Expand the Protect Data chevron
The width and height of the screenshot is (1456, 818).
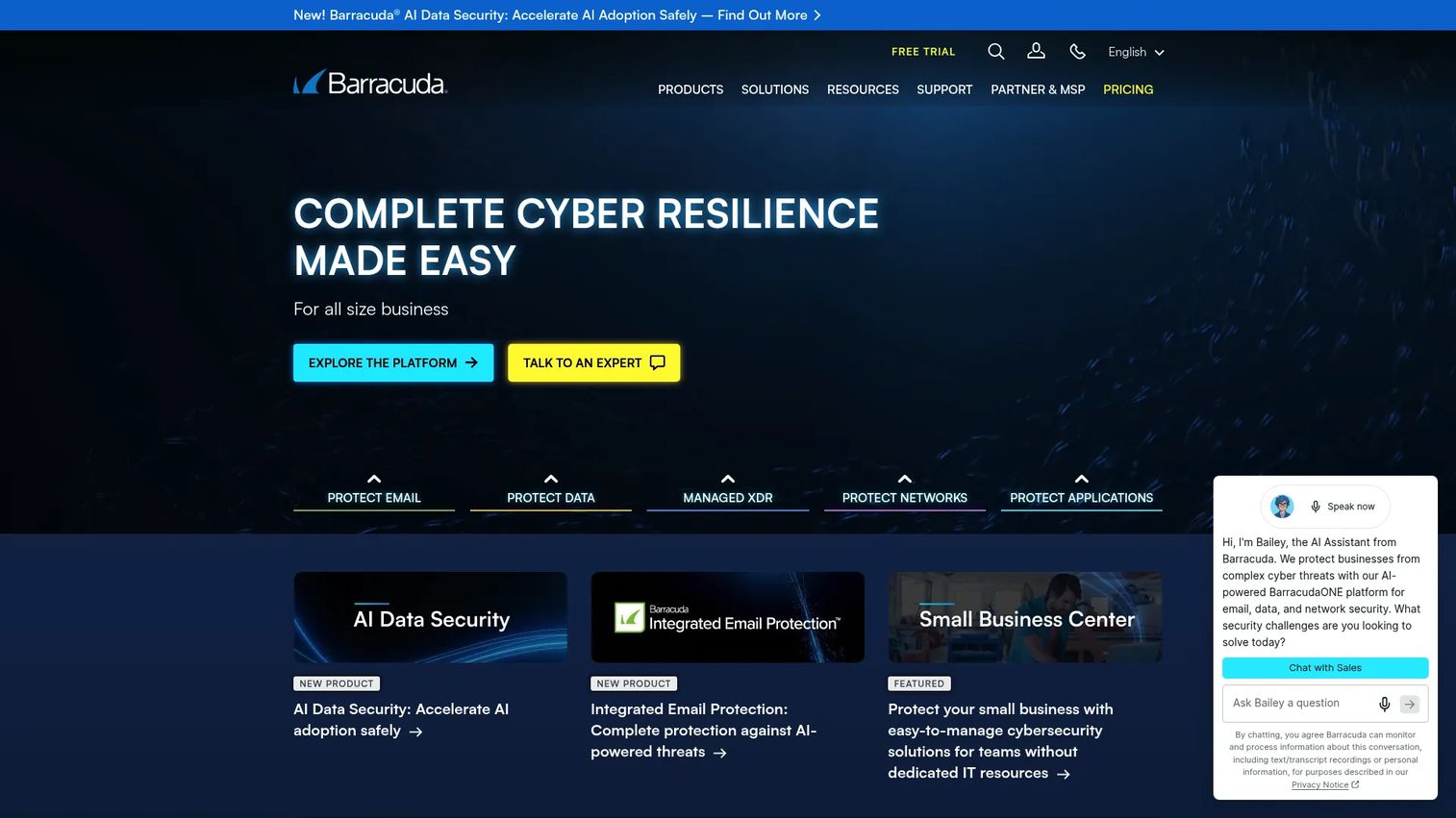(551, 479)
